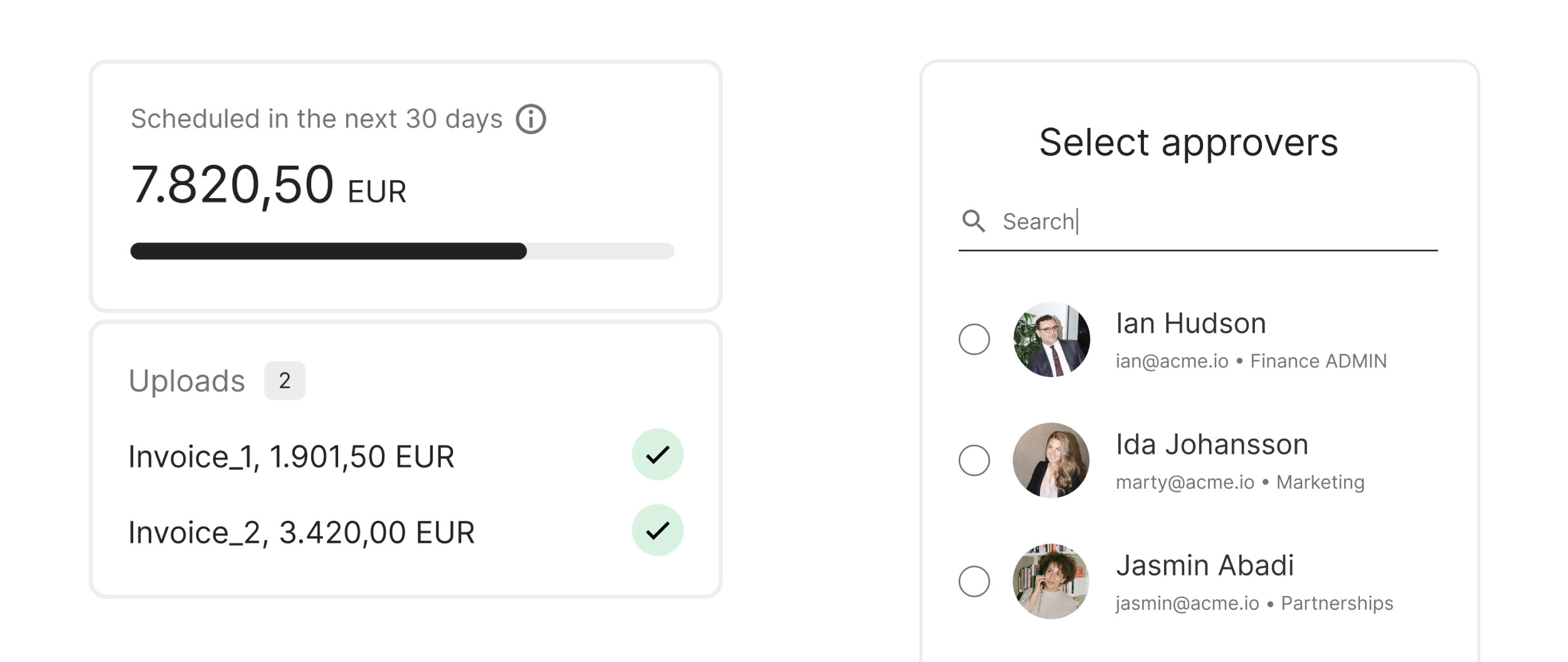
Task: Click the green checkmark for Invoice_2
Action: (x=657, y=530)
